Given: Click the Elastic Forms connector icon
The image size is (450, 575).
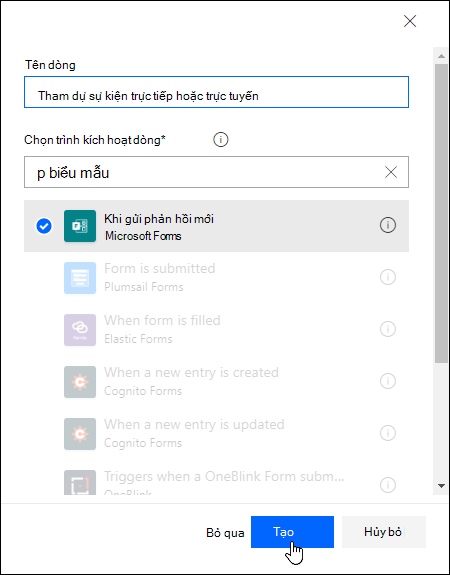Looking at the screenshot, I should coord(80,330).
